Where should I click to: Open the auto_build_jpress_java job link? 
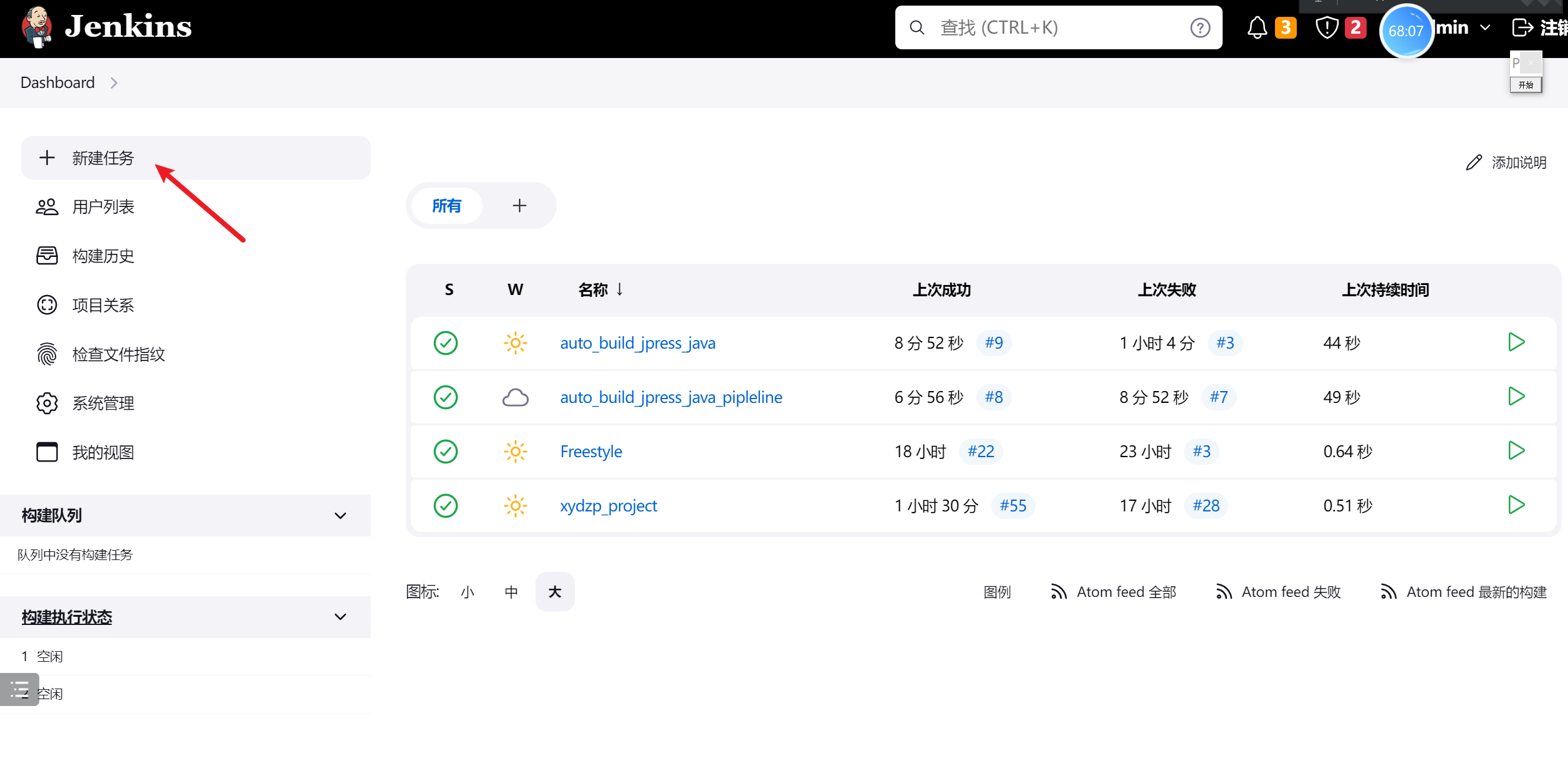pos(638,343)
